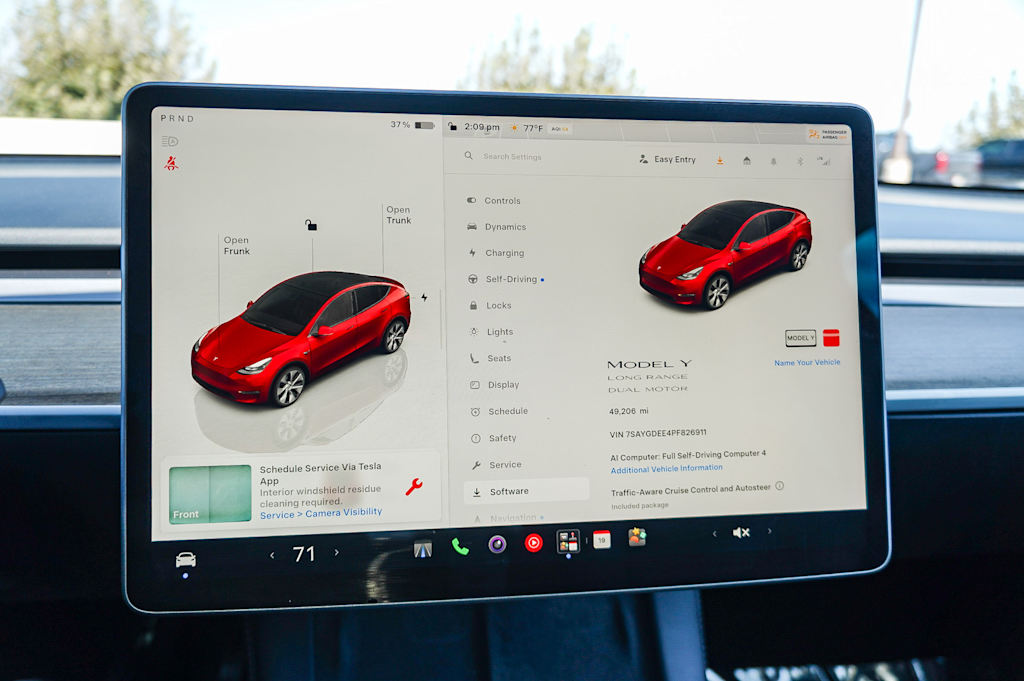Open the Schedule settings menu

point(500,411)
